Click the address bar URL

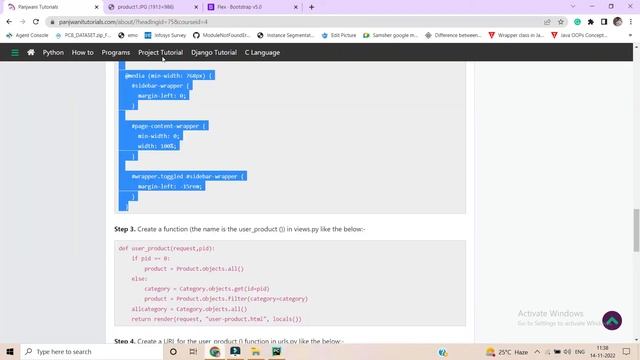[x=133, y=22]
